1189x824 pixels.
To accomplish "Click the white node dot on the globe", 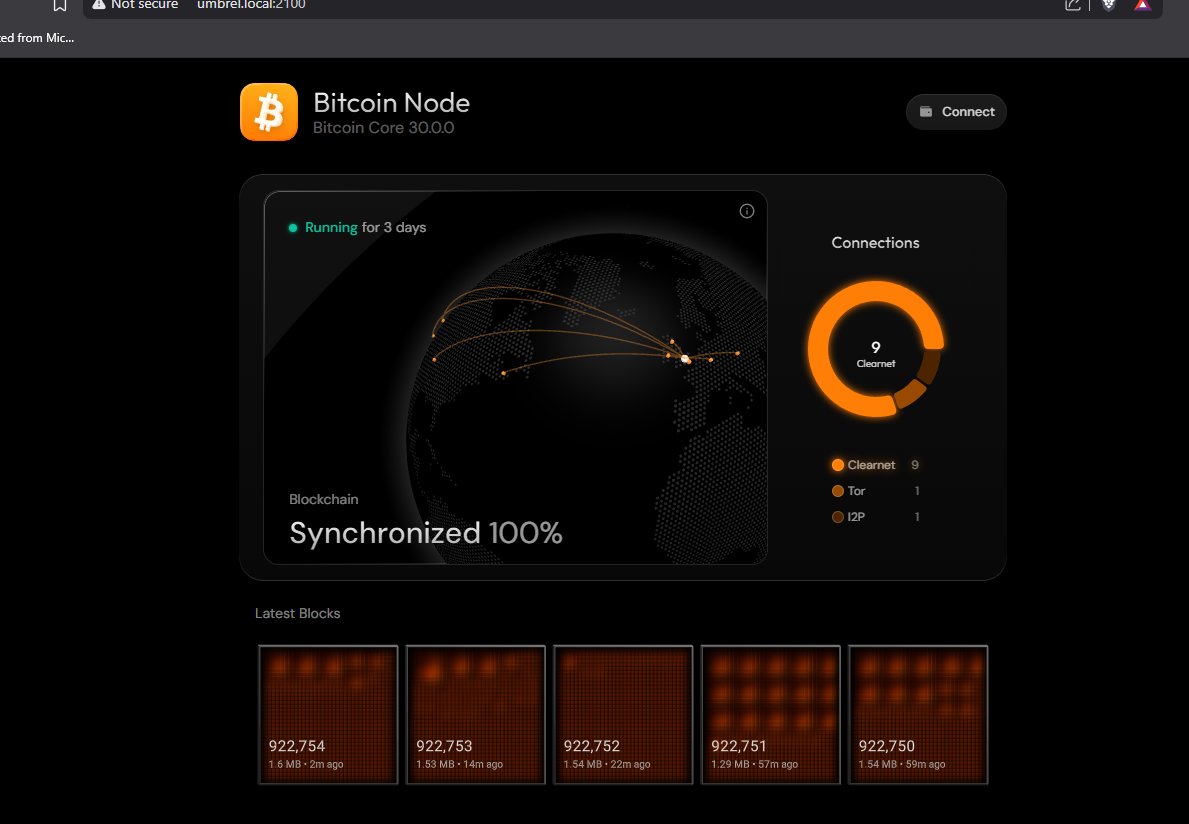I will pos(685,359).
